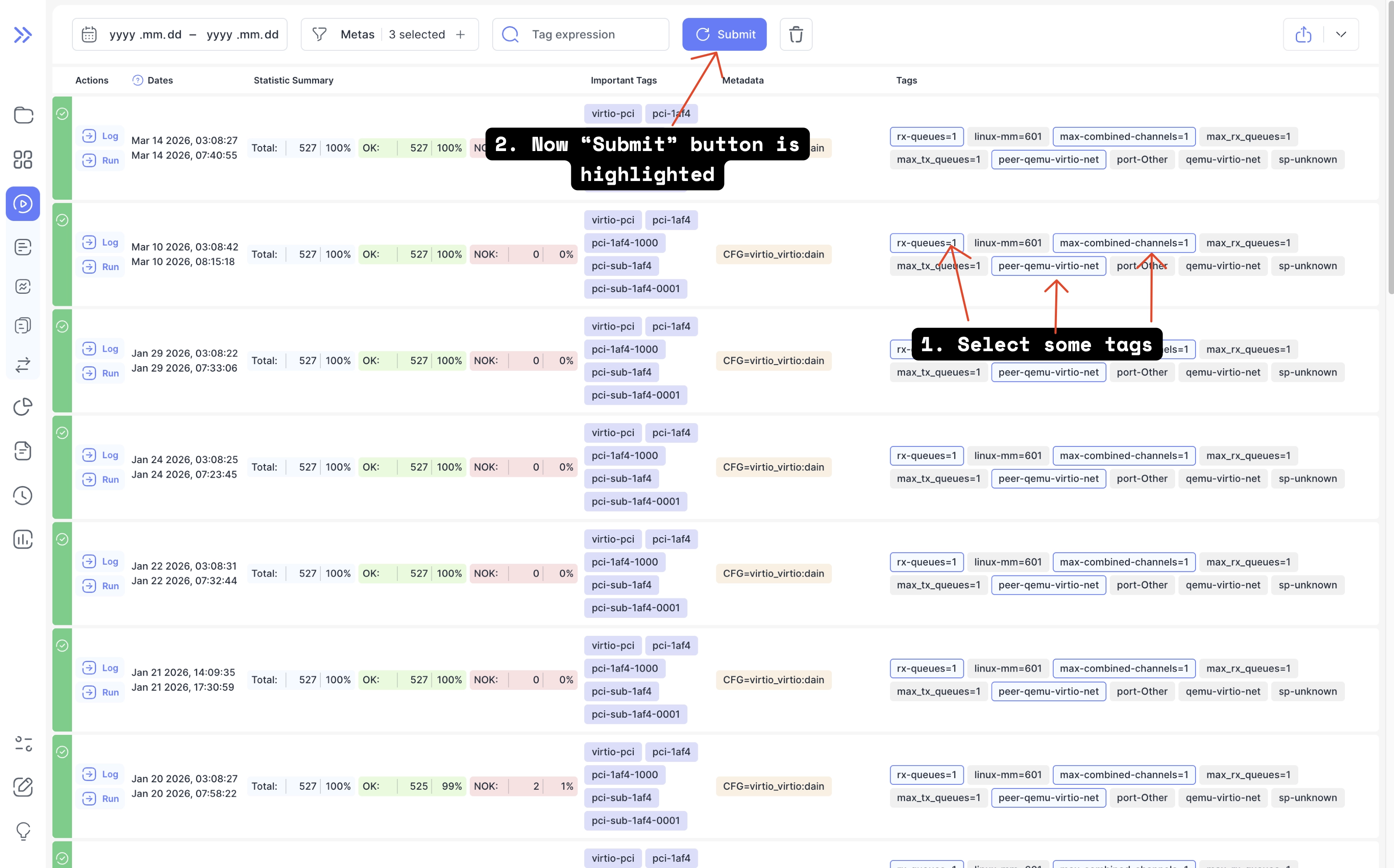1394x868 pixels.
Task: Select the play circle Runs icon
Action: click(23, 204)
